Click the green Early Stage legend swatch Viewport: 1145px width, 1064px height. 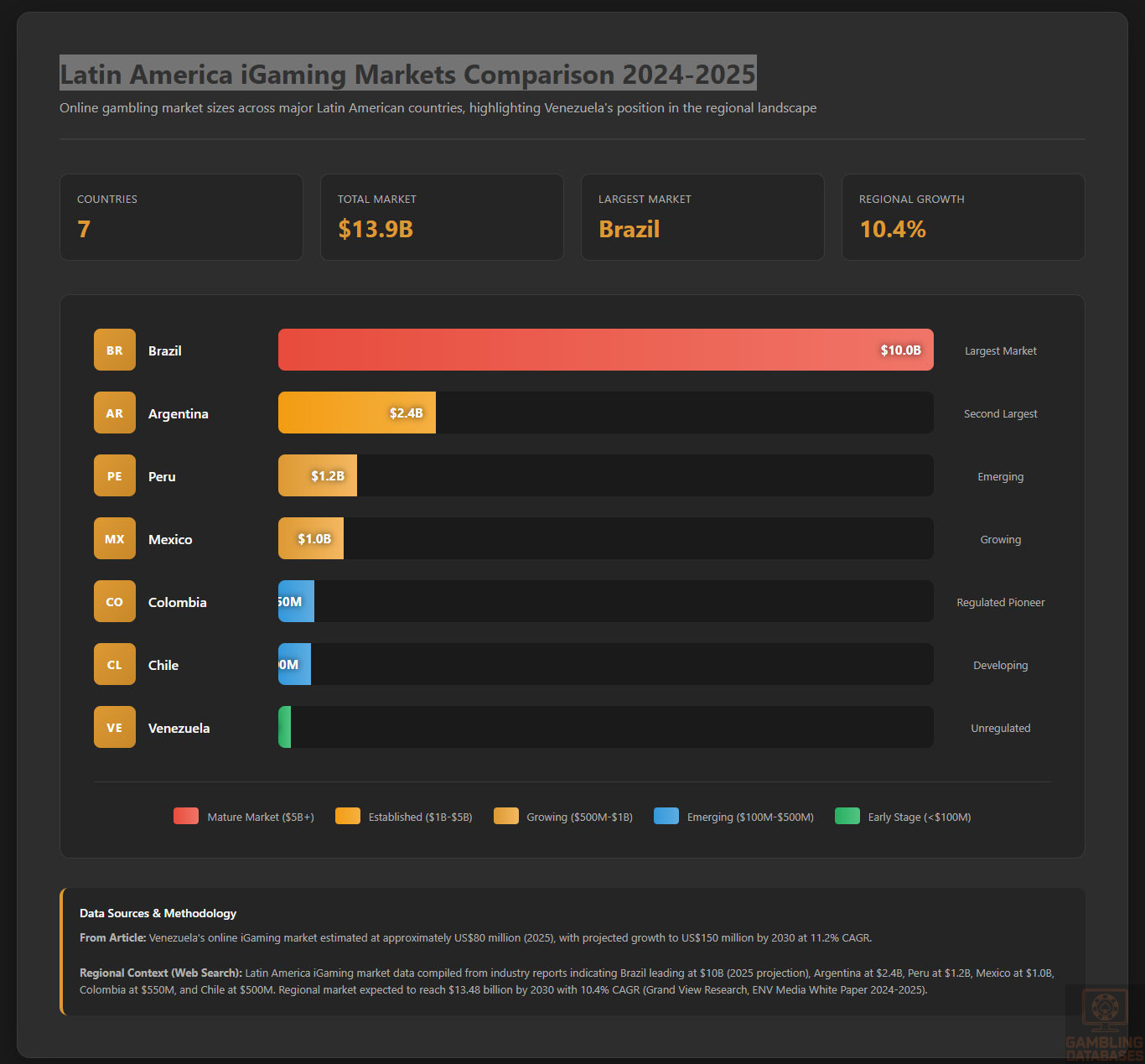coord(847,817)
